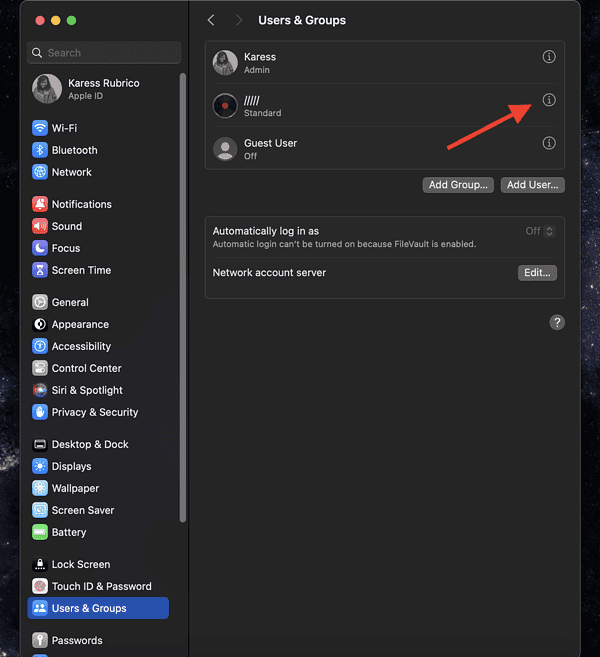Click the sidebar vertical scrollbar

coord(182,300)
